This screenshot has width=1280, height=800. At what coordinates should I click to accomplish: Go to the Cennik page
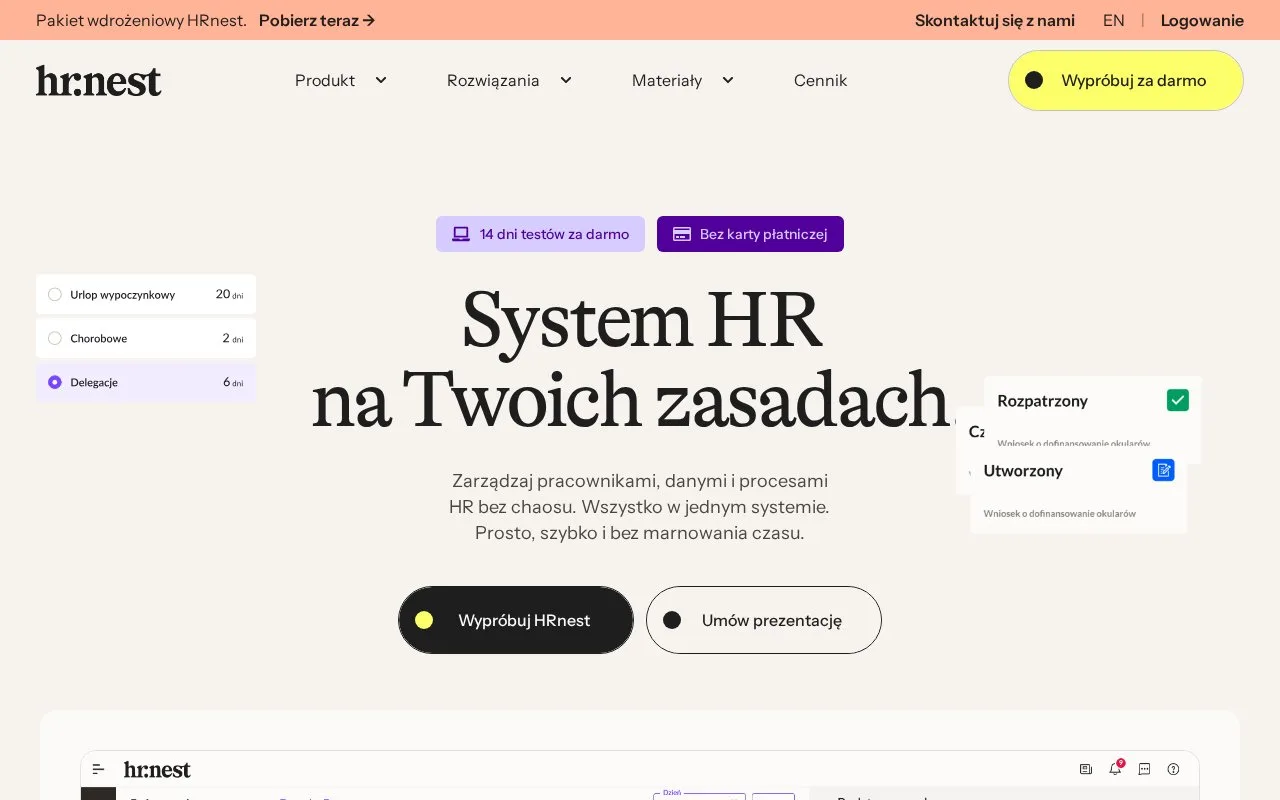pos(820,81)
